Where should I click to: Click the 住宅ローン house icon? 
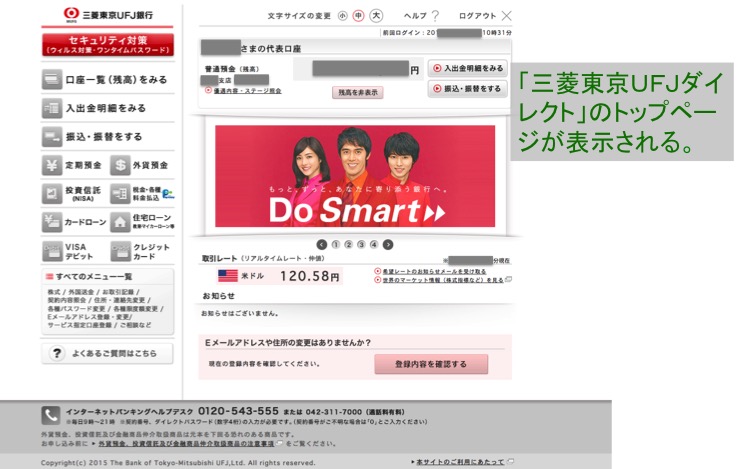pyautogui.click(x=120, y=222)
